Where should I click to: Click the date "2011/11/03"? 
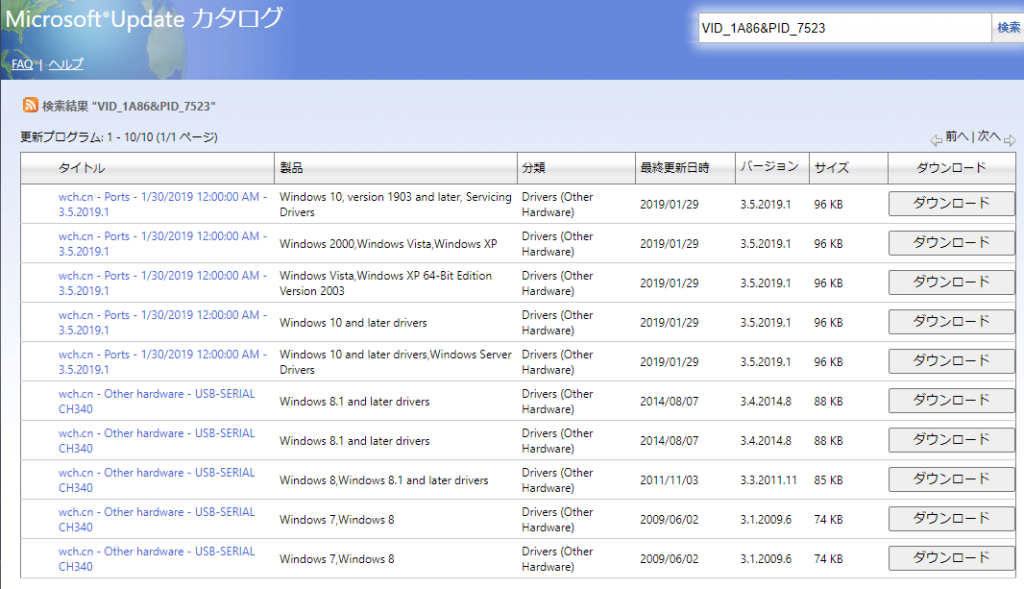[669, 480]
